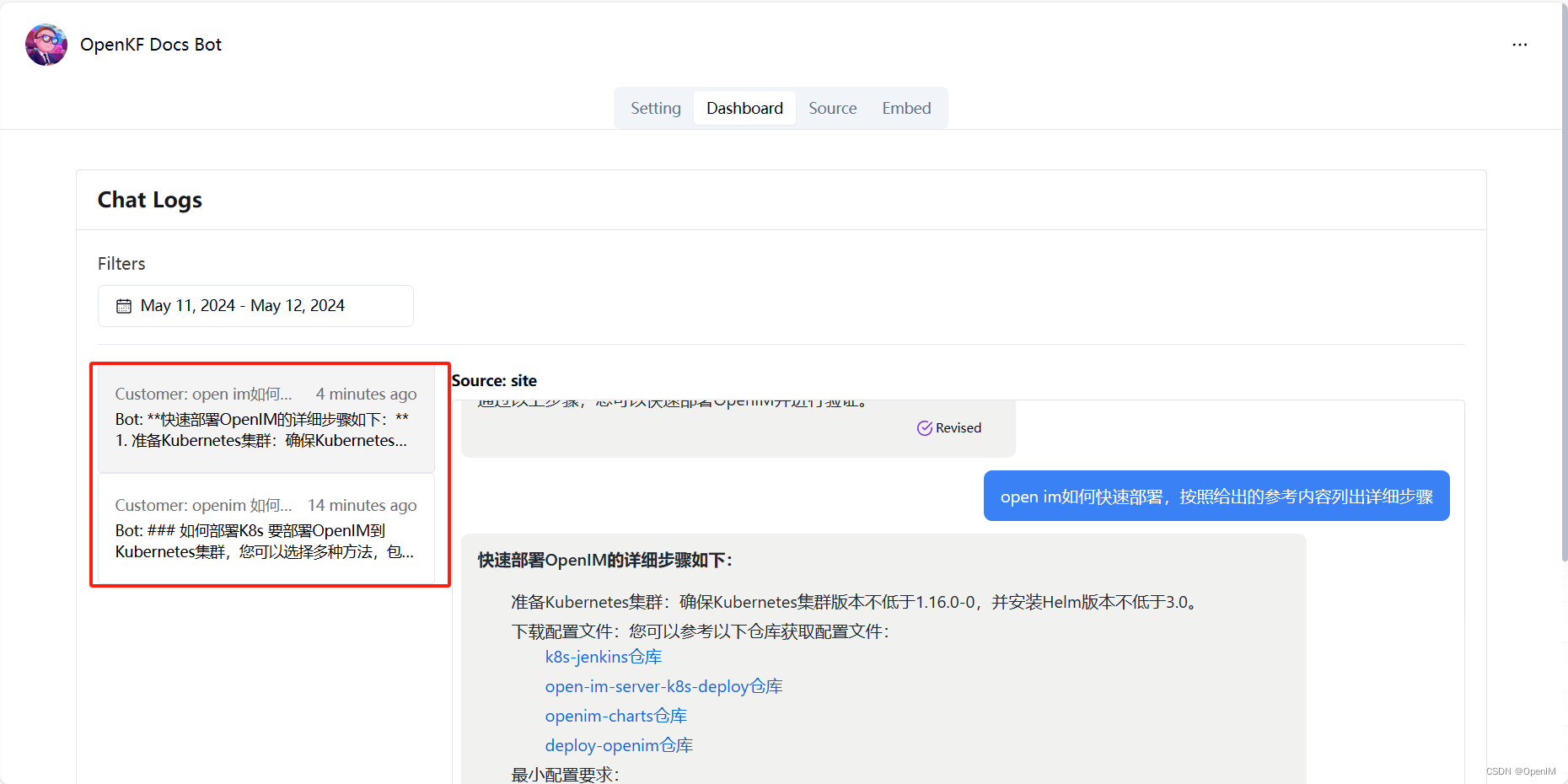Open the deploy-openim仓库 link
The width and height of the screenshot is (1568, 784).
[x=619, y=745]
